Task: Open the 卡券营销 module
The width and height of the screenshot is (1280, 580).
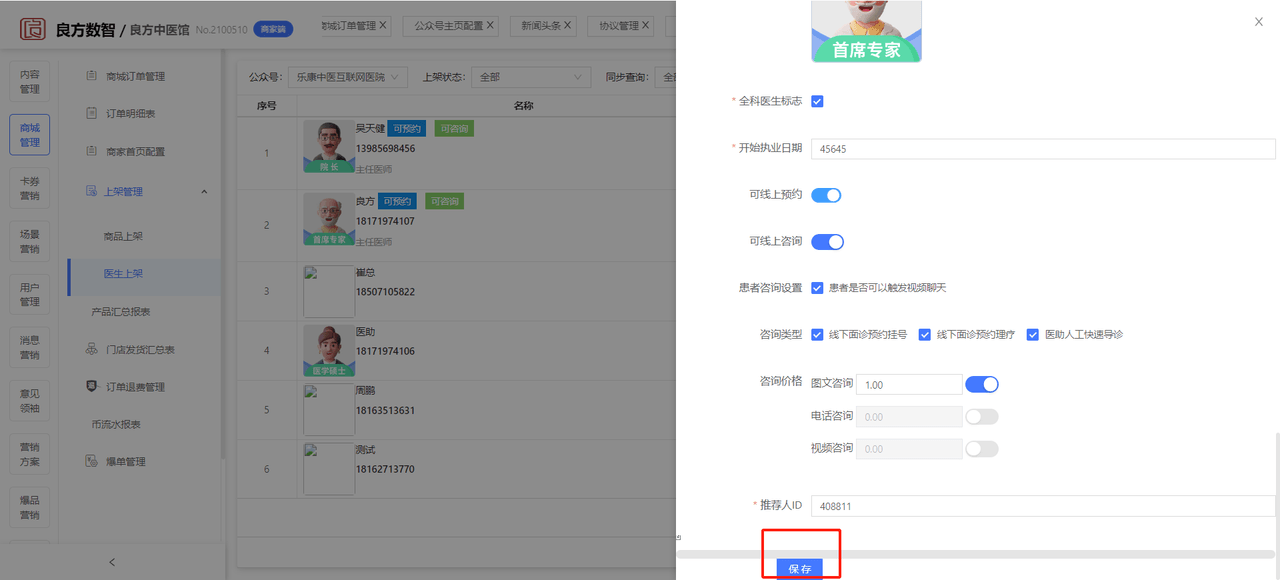Action: [30, 188]
